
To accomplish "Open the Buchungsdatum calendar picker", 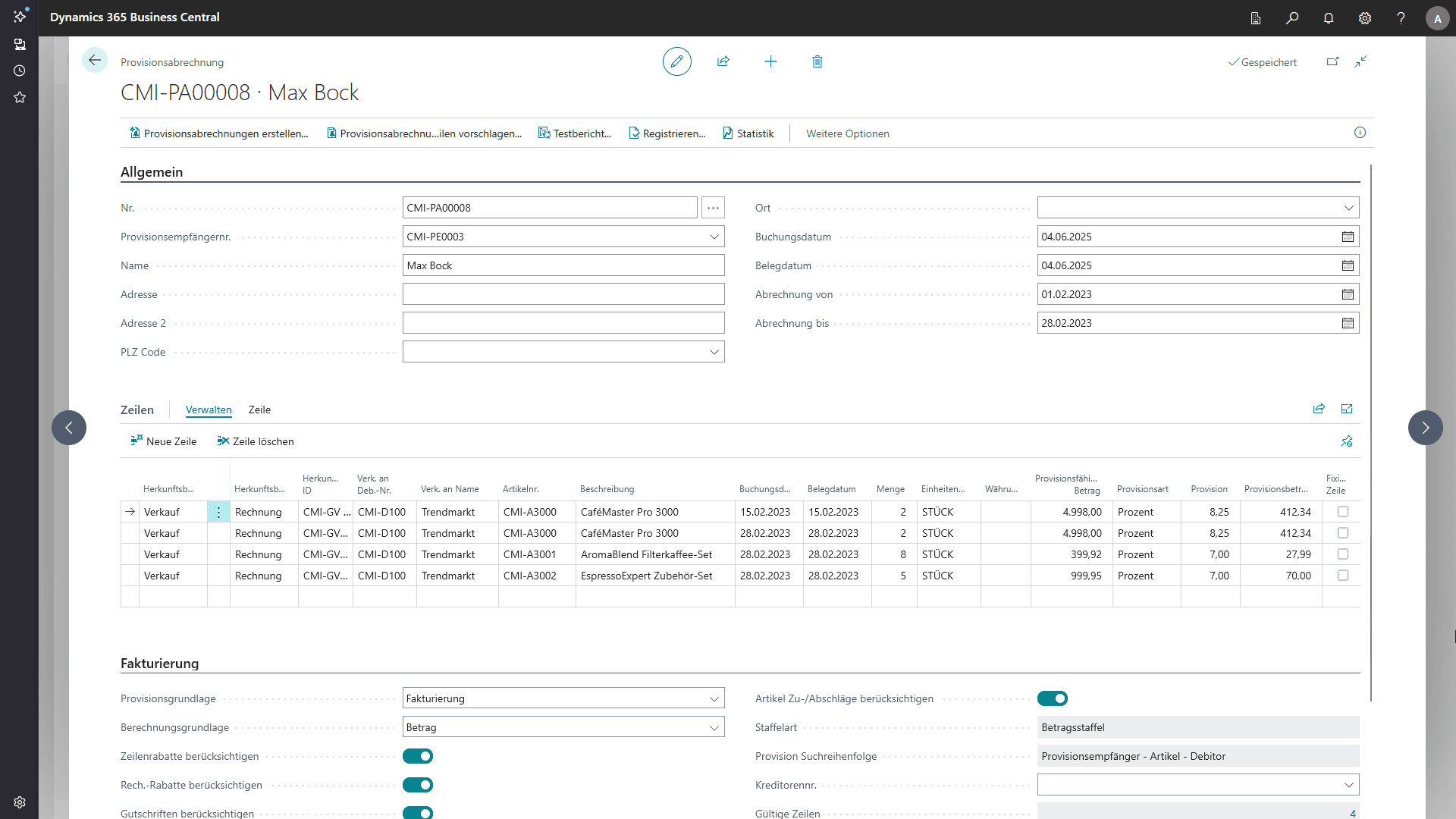I will 1348,237.
